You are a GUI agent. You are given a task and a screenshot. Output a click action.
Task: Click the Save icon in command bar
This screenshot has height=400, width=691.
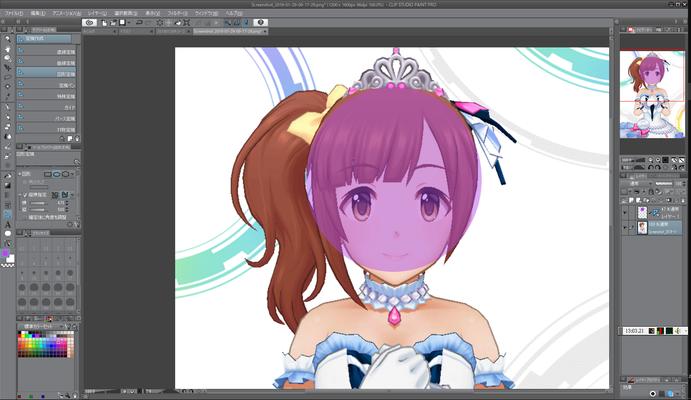[x=123, y=22]
